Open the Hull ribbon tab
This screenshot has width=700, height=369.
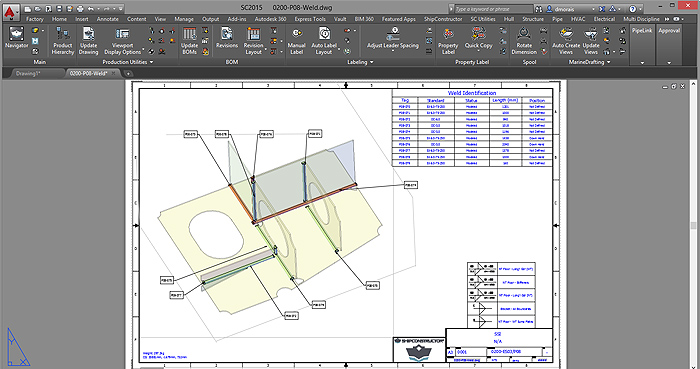tap(509, 19)
